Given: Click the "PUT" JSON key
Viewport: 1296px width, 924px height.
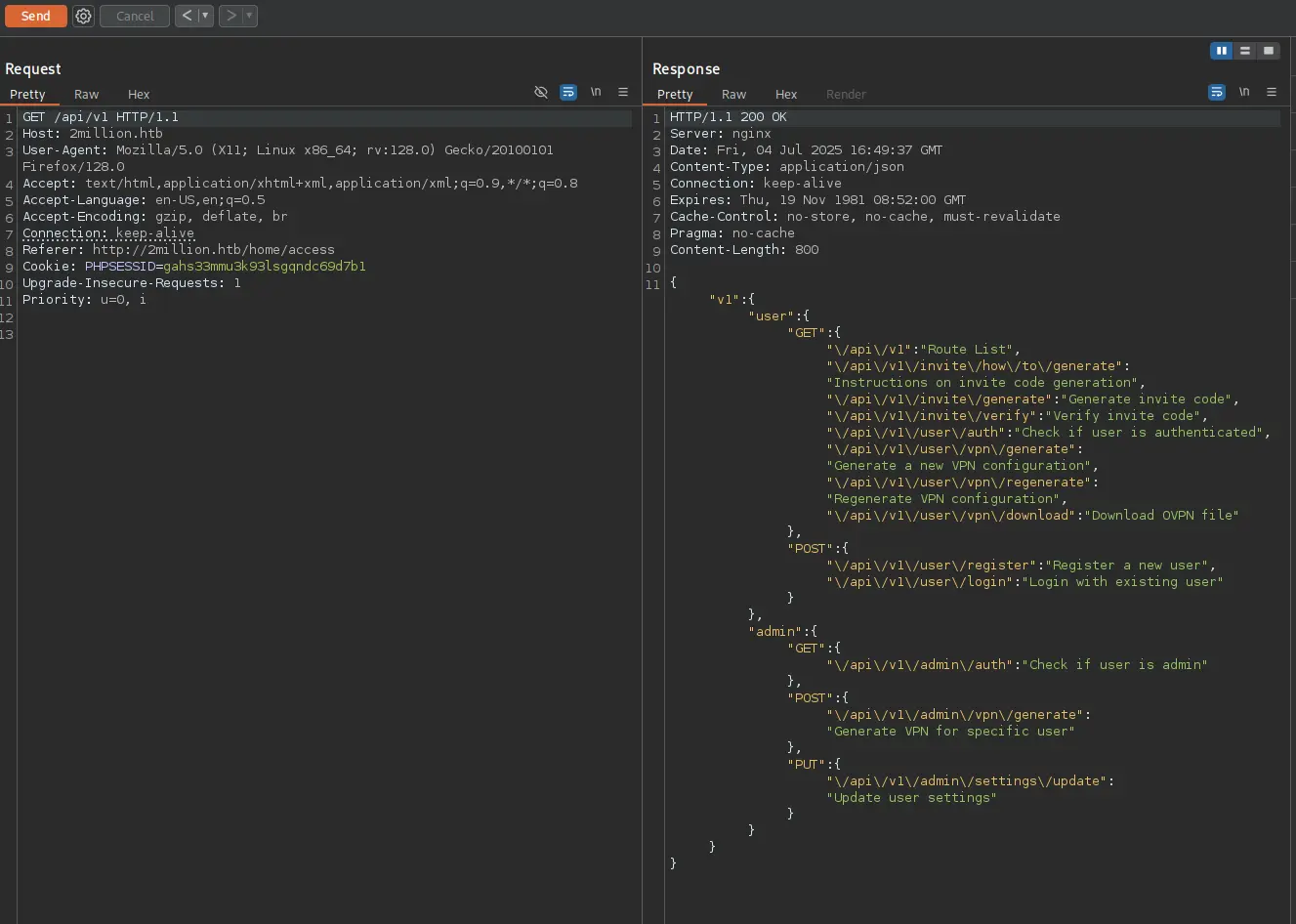Looking at the screenshot, I should pos(807,765).
